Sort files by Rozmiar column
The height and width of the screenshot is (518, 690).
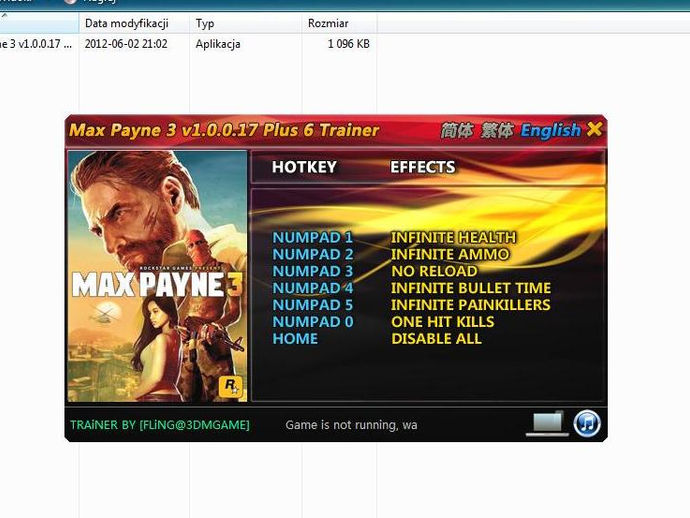(339, 23)
